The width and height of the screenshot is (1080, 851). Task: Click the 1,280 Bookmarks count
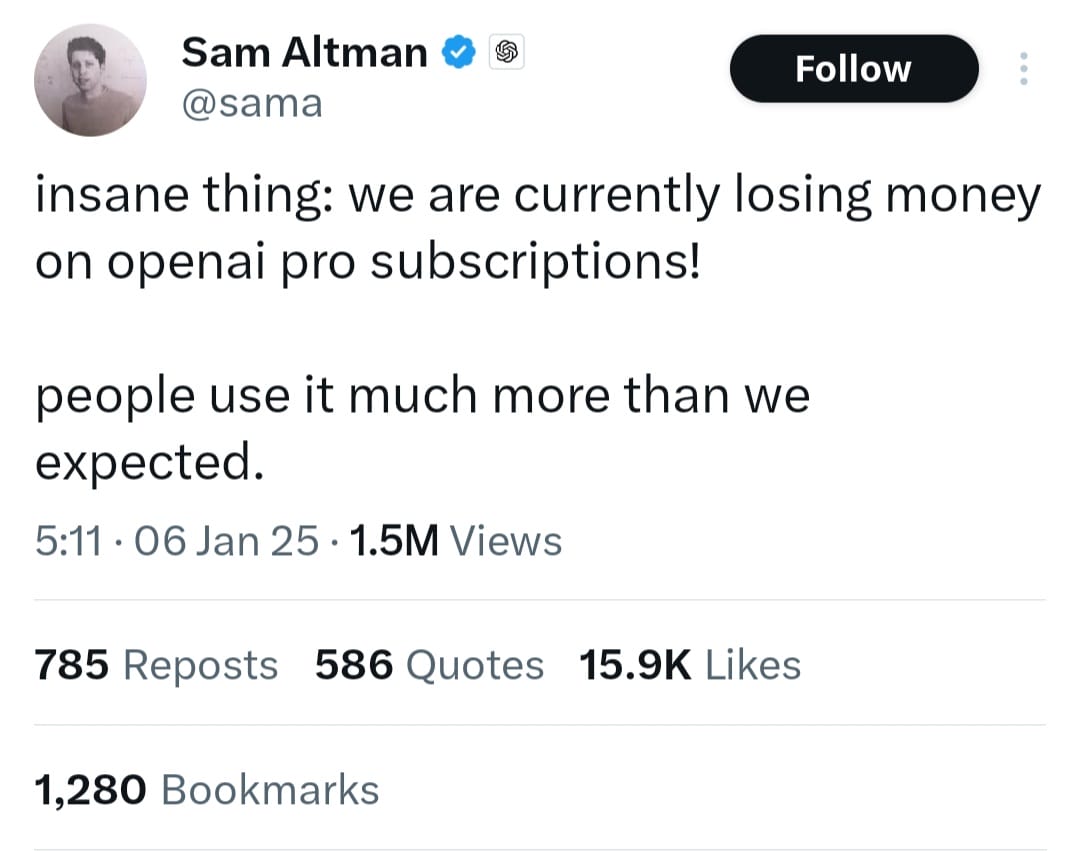click(207, 789)
